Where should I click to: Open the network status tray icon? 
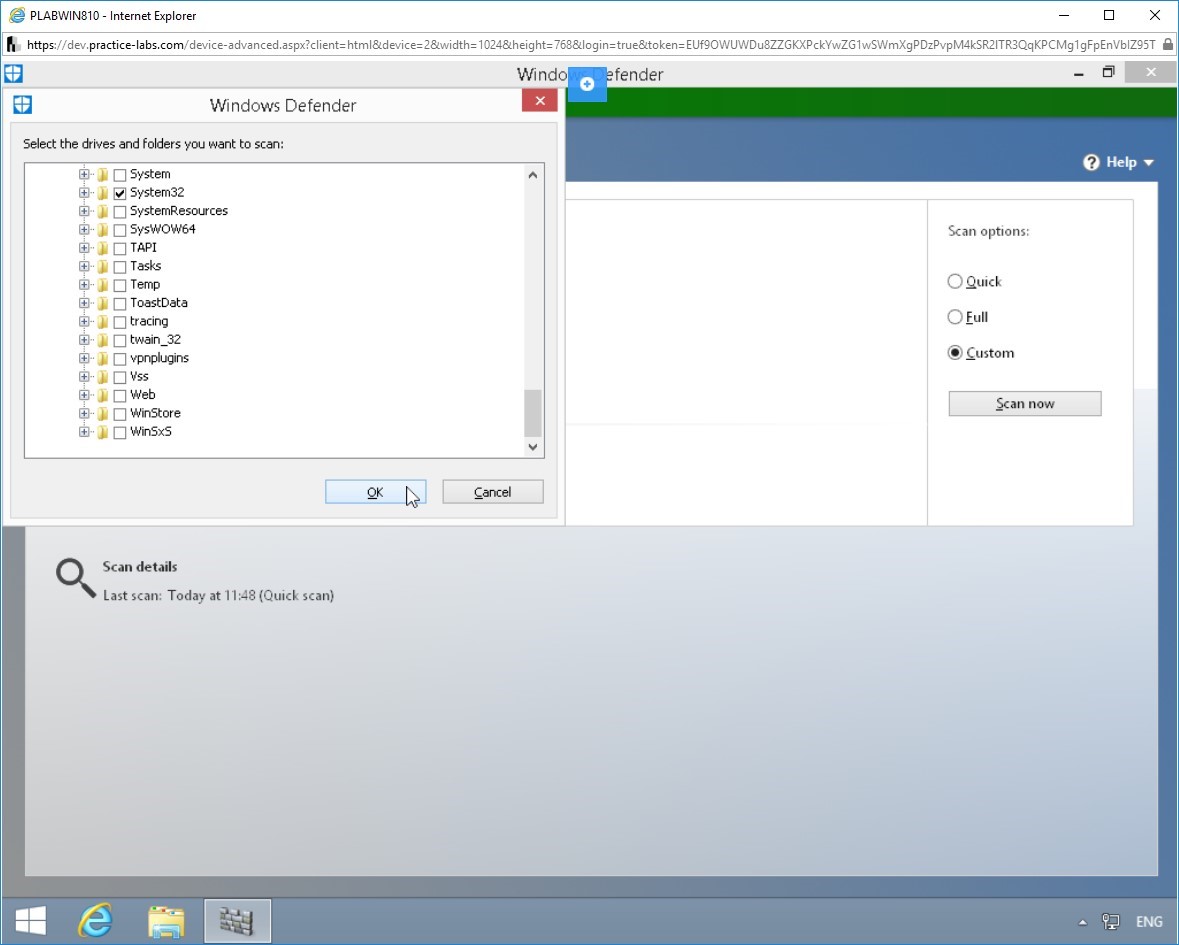point(1111,922)
